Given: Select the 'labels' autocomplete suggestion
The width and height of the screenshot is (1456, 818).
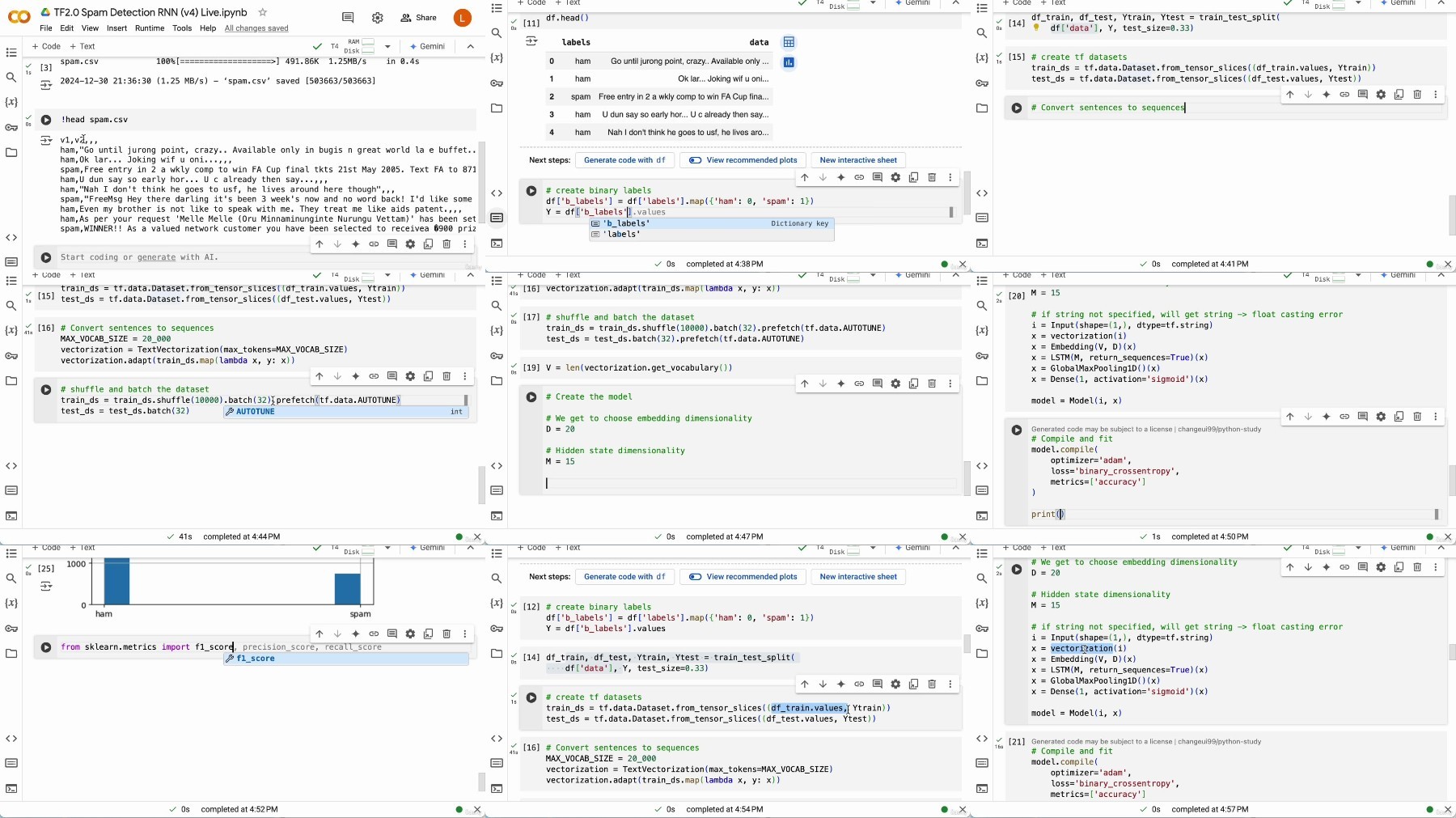Looking at the screenshot, I should point(711,235).
